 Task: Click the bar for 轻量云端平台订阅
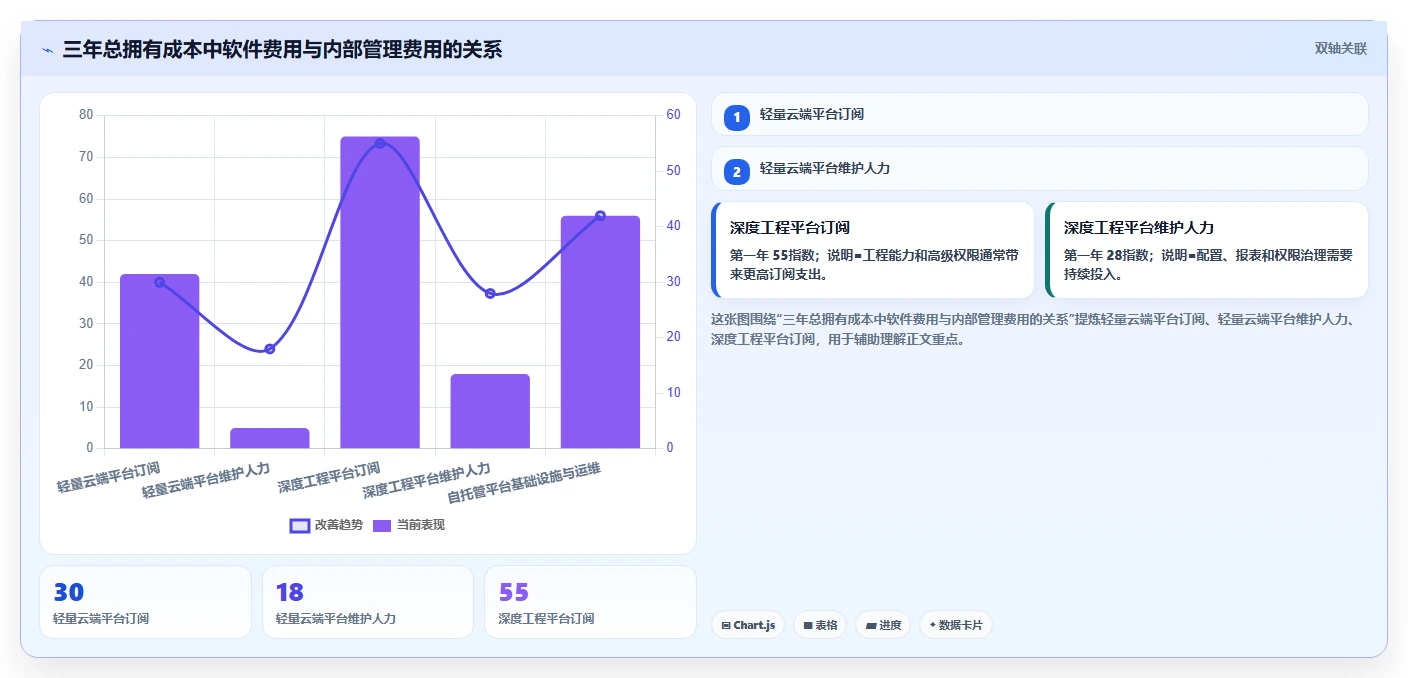tap(160, 361)
